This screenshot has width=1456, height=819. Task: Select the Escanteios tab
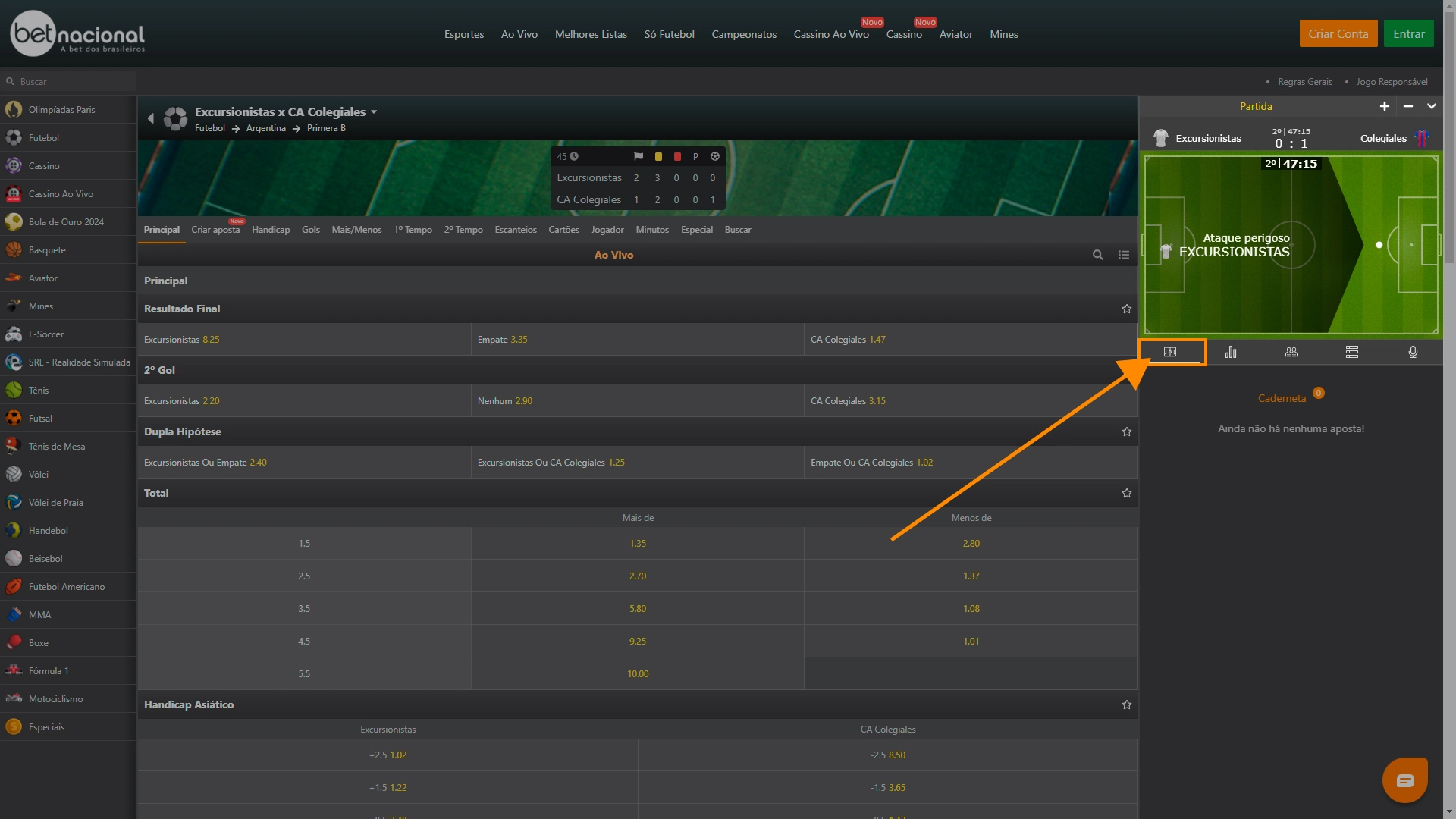pyautogui.click(x=516, y=230)
